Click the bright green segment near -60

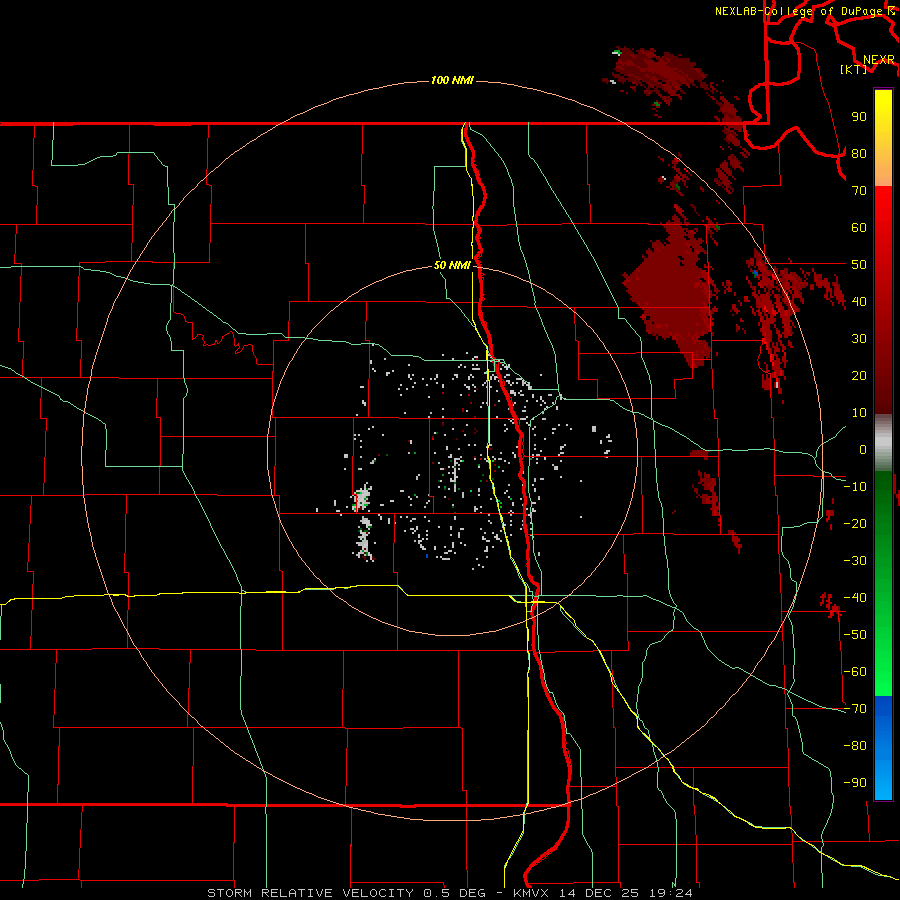(x=883, y=674)
